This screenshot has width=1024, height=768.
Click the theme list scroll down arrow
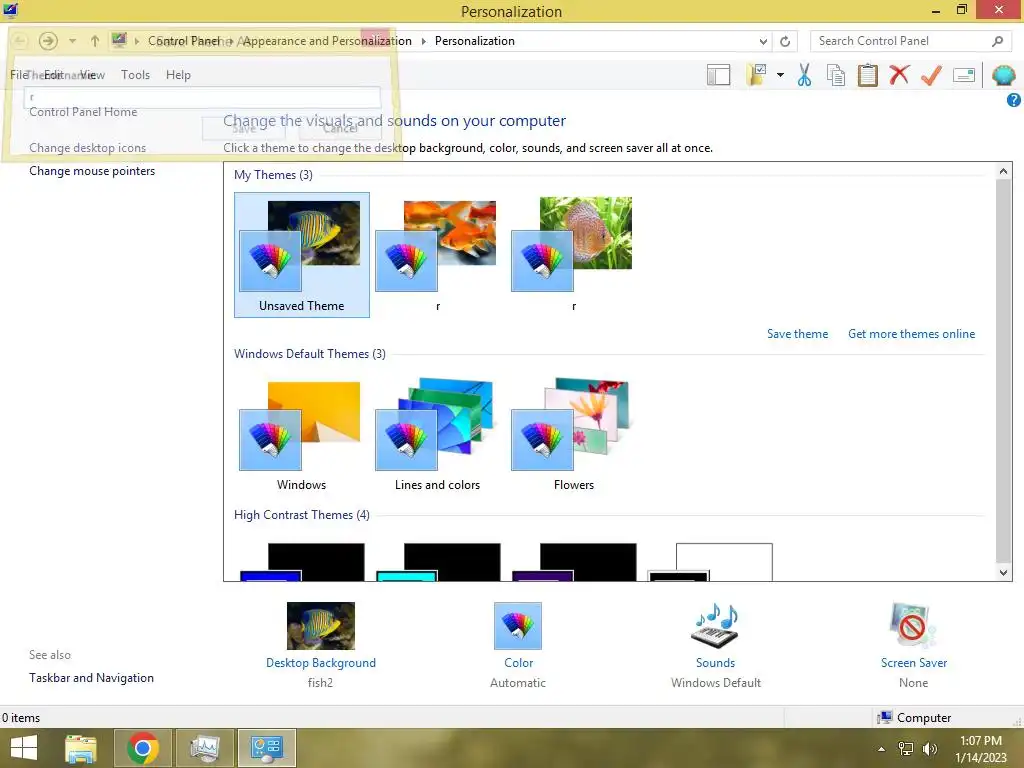pyautogui.click(x=1004, y=573)
